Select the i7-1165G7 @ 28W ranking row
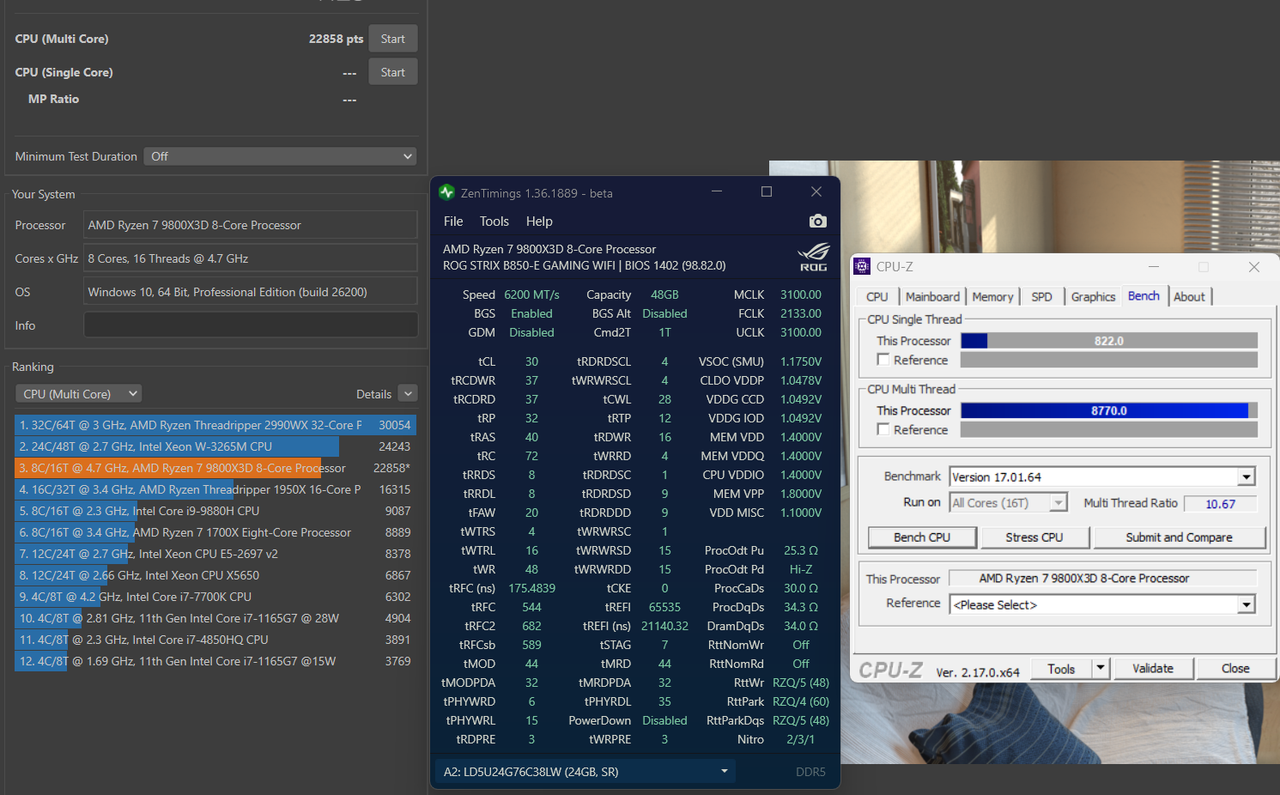Viewport: 1280px width, 795px height. [x=215, y=618]
